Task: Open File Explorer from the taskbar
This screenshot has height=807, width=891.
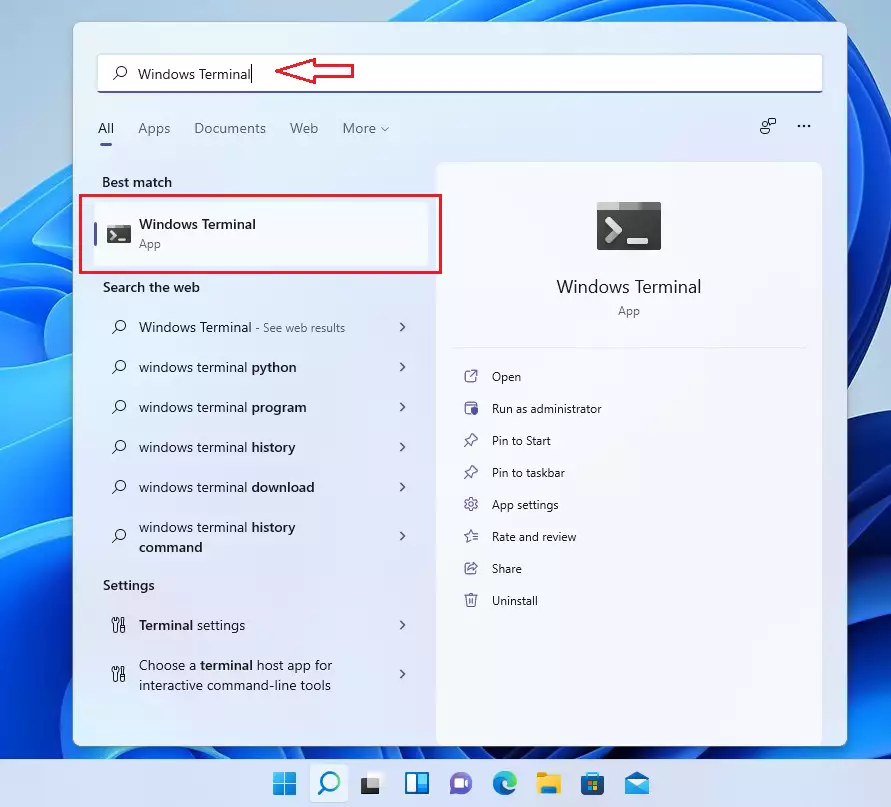Action: pyautogui.click(x=548, y=784)
